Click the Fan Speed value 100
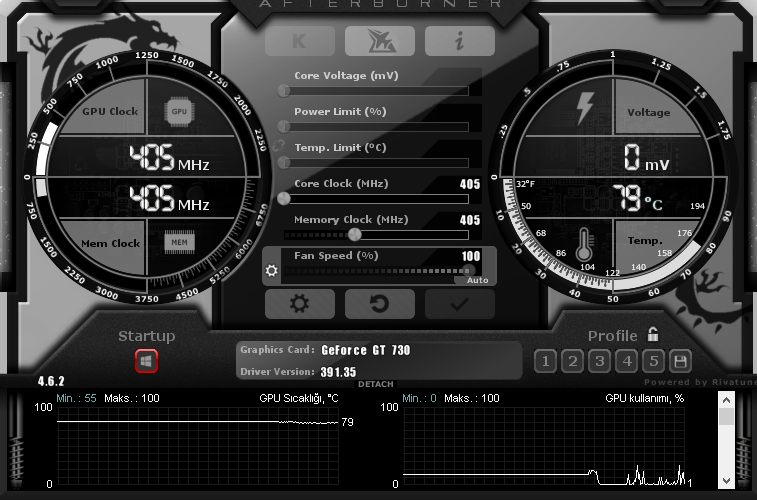The height and width of the screenshot is (500, 757). [471, 256]
